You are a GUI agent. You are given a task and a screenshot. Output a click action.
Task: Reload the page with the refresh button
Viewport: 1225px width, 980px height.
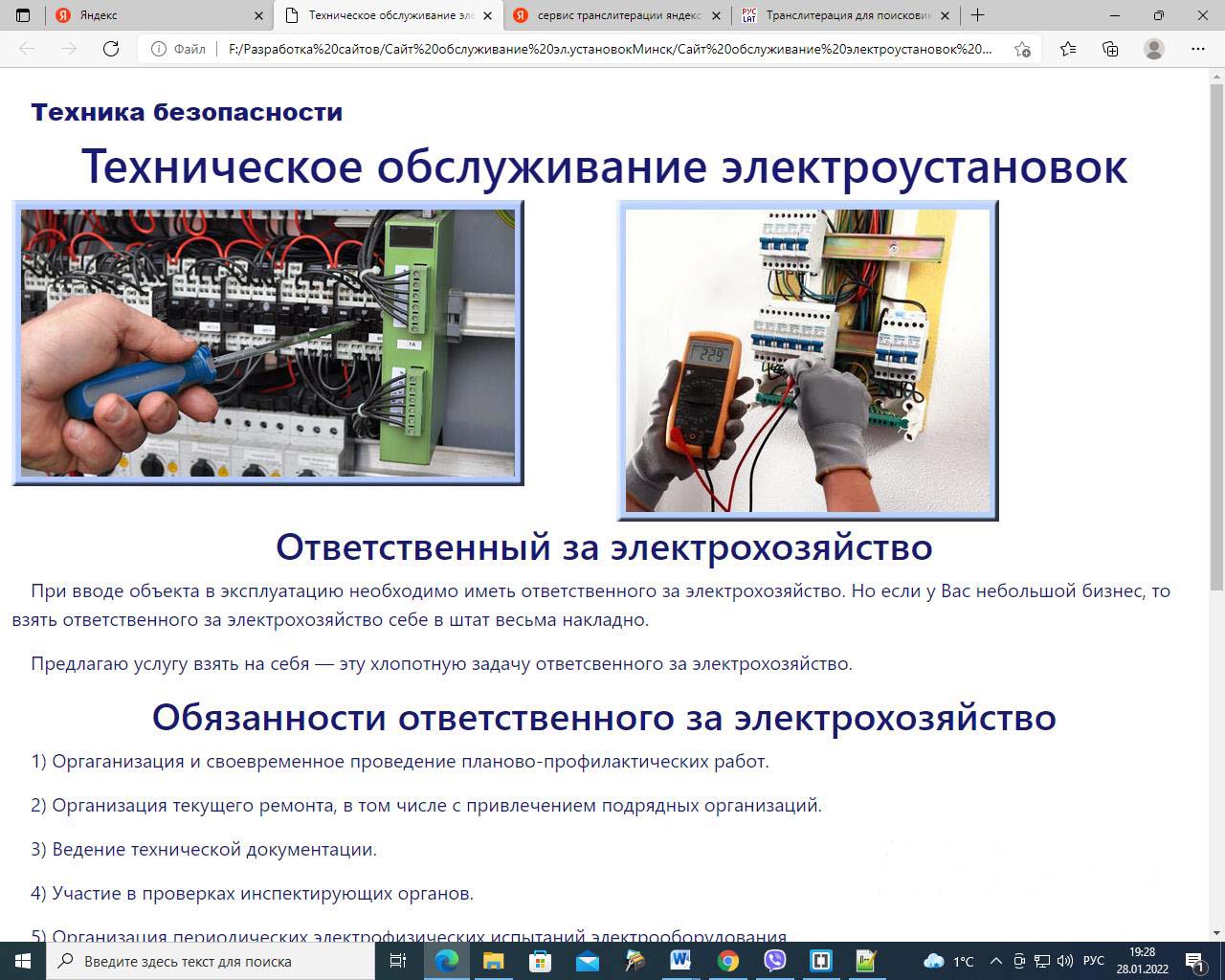[x=111, y=49]
